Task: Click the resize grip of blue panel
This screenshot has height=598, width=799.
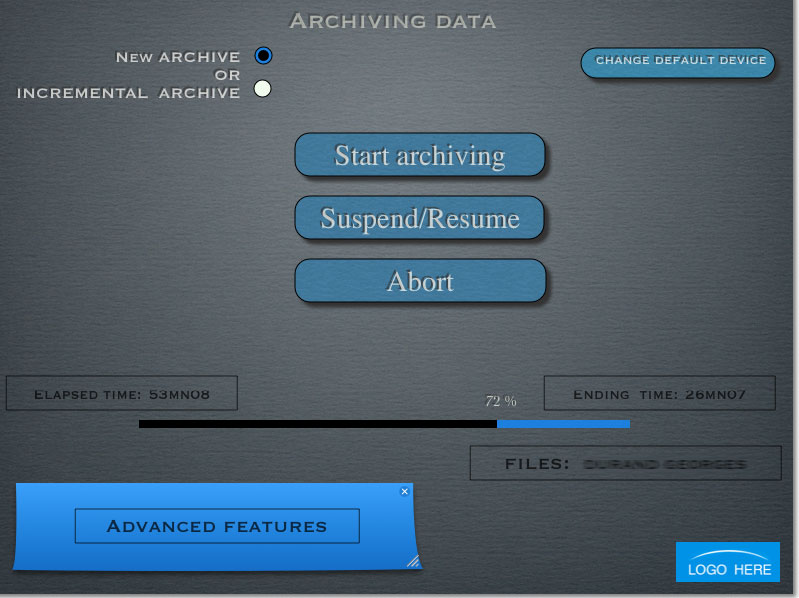Action: coord(413,561)
